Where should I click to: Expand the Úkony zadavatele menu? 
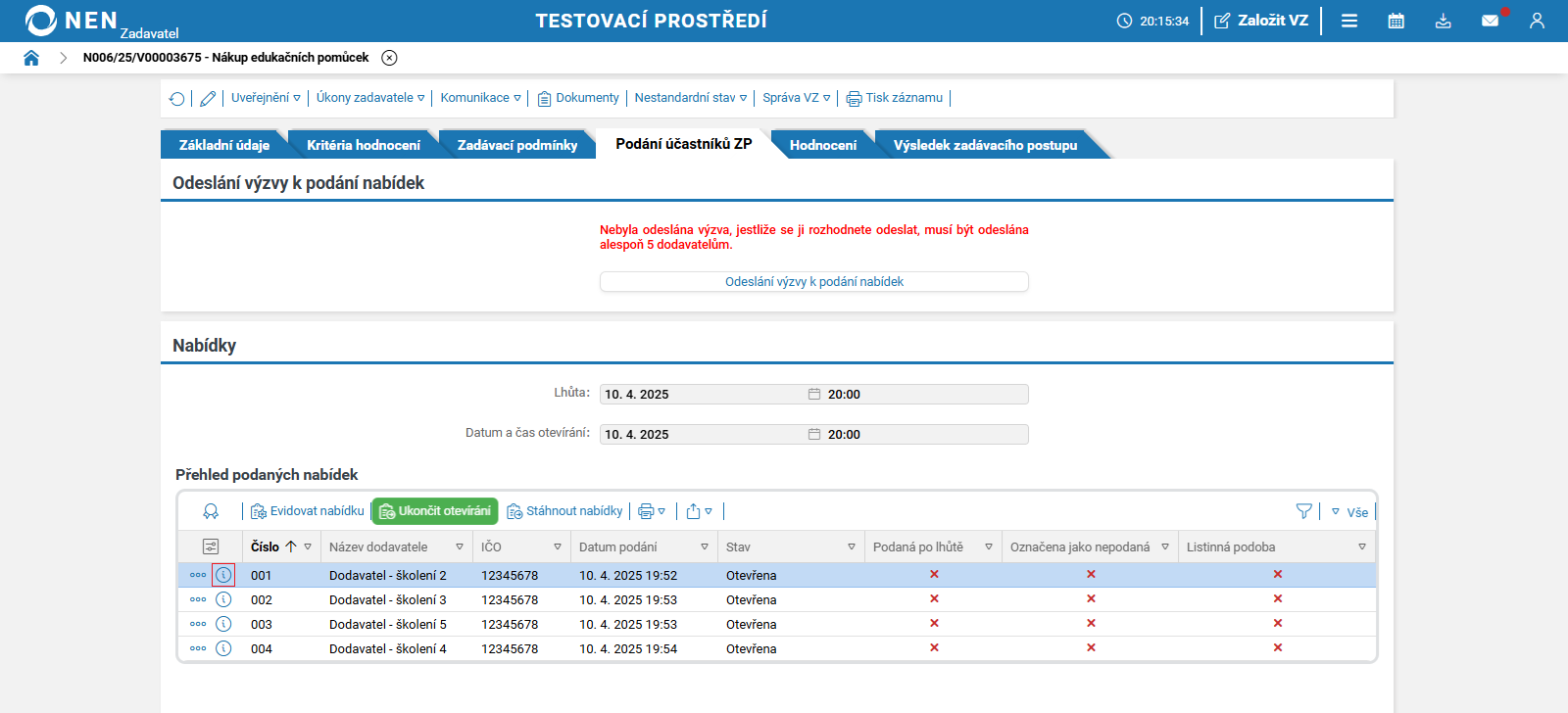tap(370, 98)
